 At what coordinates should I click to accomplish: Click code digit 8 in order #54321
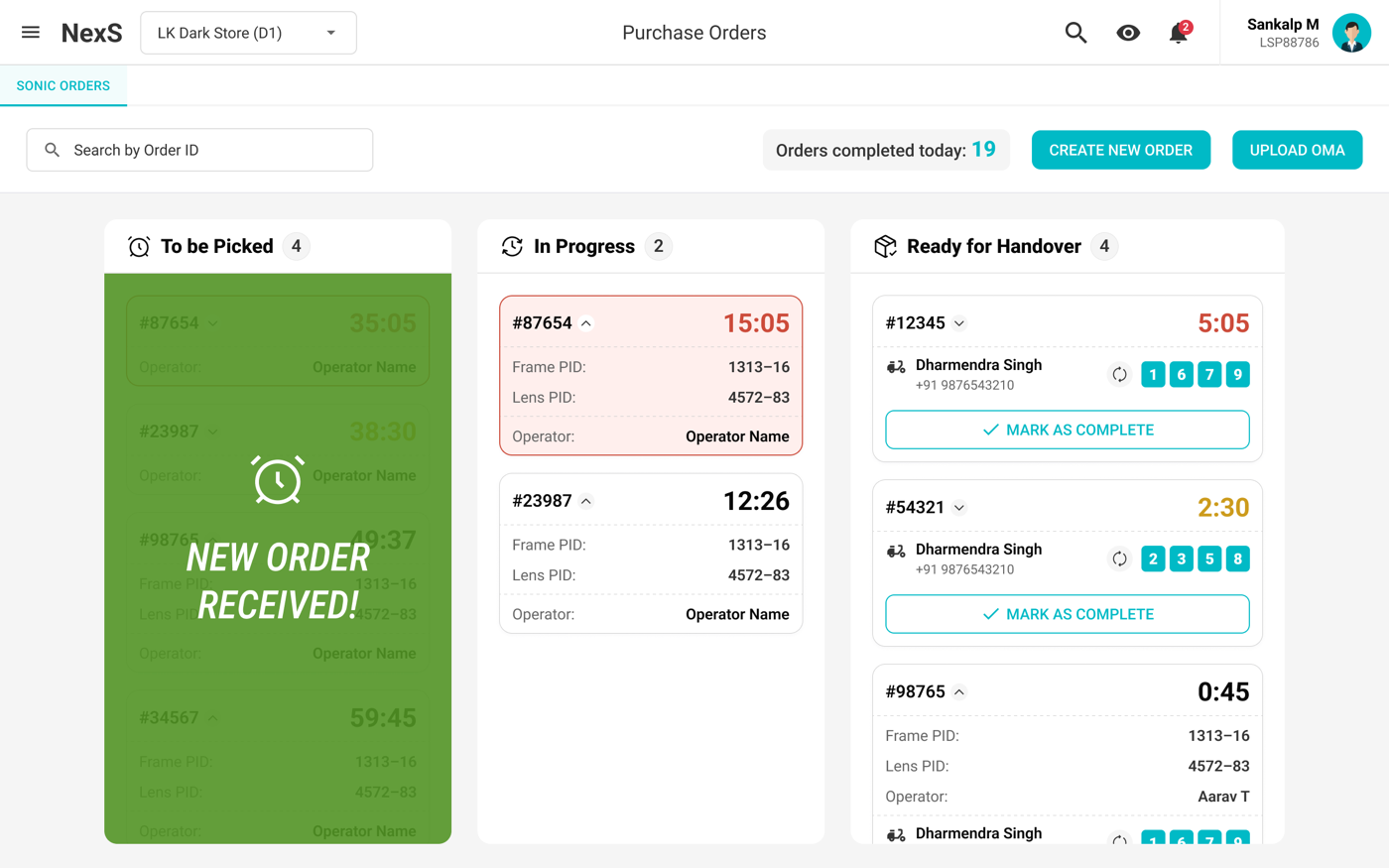[x=1237, y=558]
